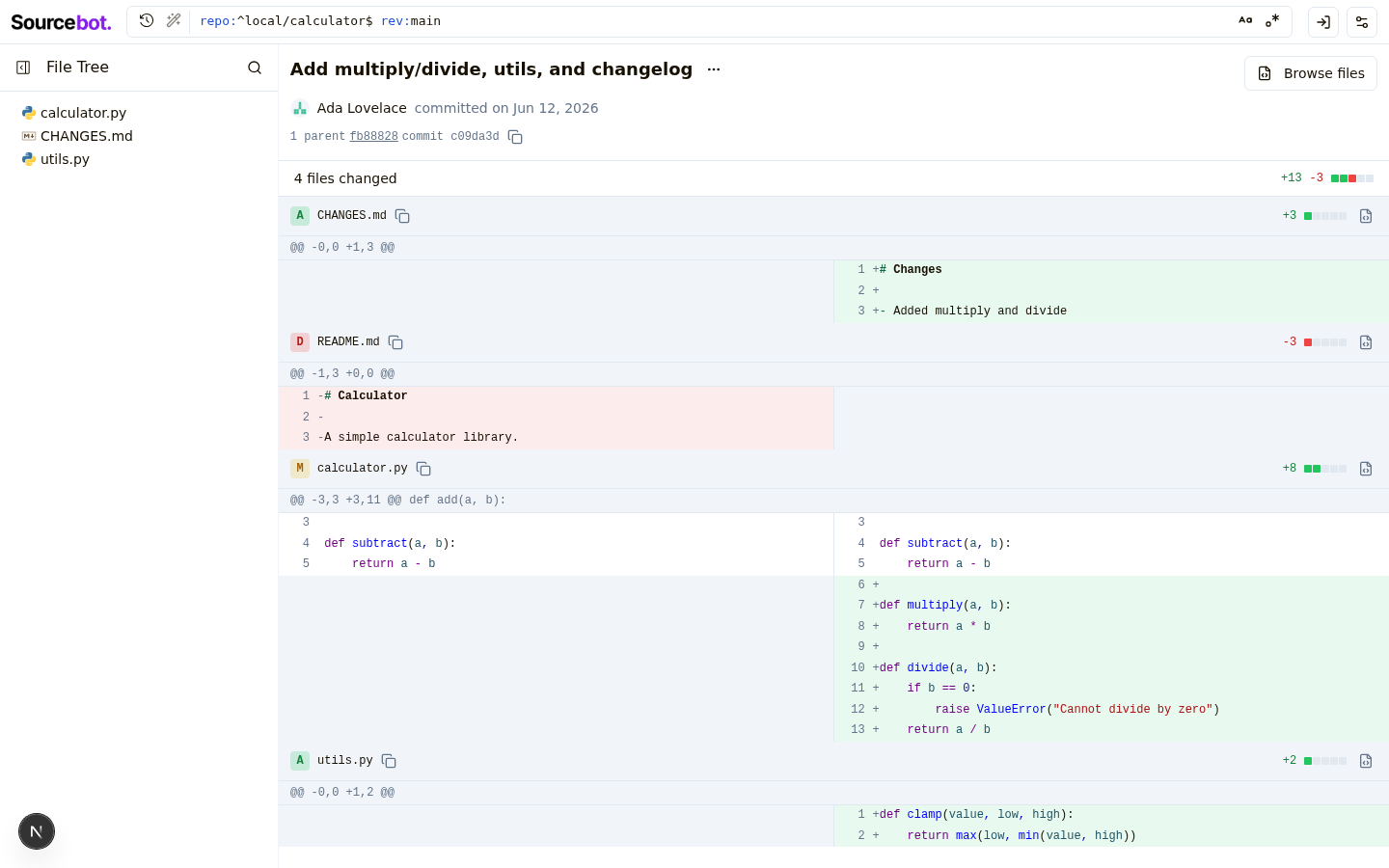
Task: Copy the commit hash c09da3d
Action: click(515, 137)
